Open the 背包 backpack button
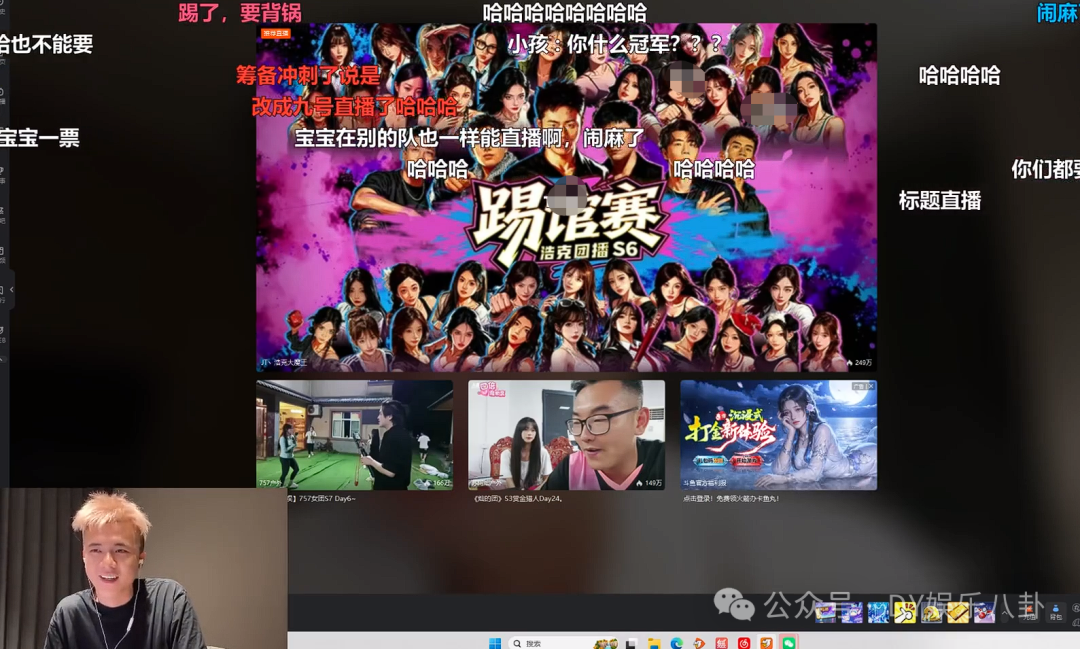Screen dimensions: 1080x649 (1056, 612)
